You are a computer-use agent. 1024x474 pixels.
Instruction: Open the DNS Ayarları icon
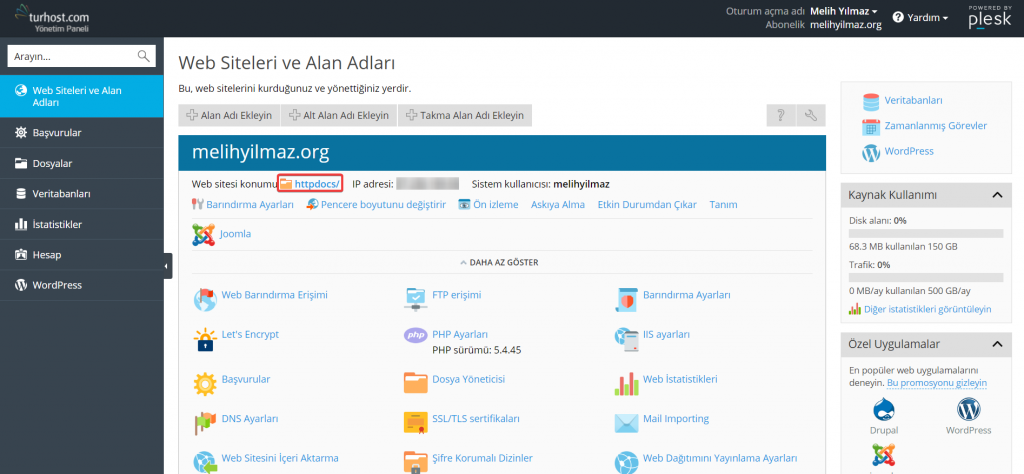tap(205, 421)
